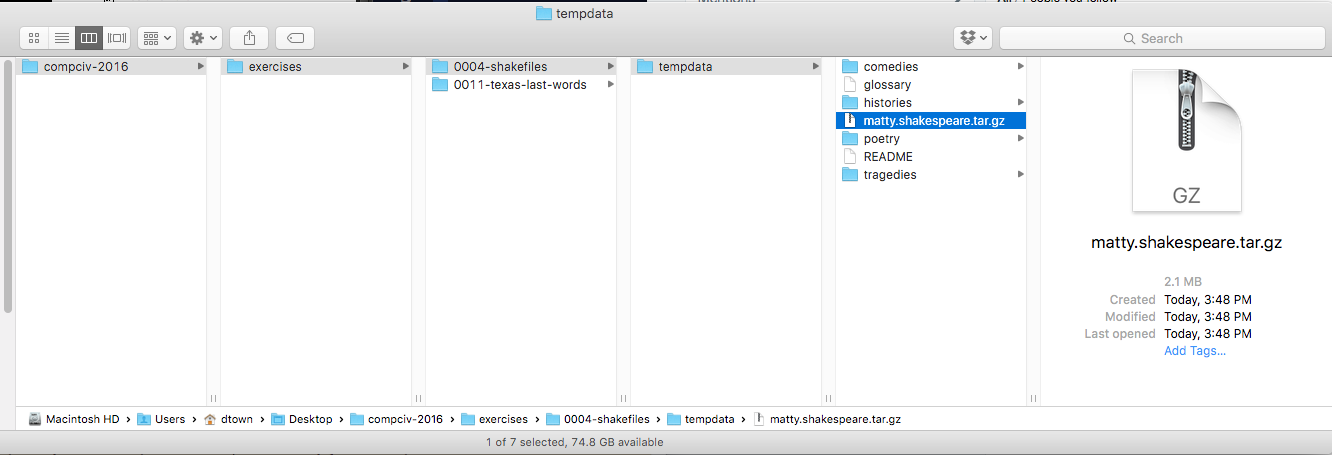Select the README file

(x=931, y=157)
